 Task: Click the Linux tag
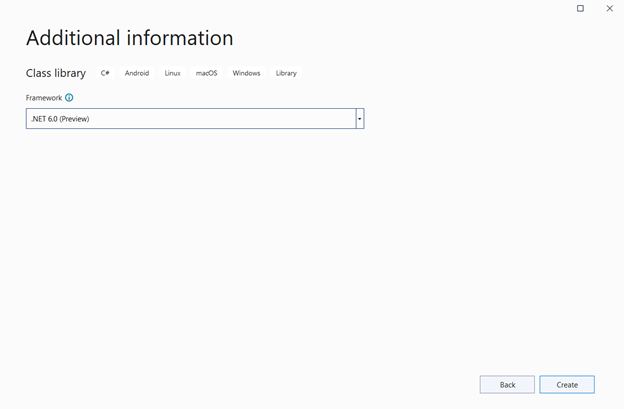(172, 73)
